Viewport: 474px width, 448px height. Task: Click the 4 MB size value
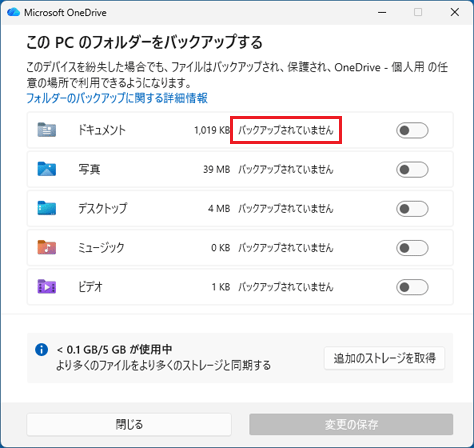(x=219, y=209)
